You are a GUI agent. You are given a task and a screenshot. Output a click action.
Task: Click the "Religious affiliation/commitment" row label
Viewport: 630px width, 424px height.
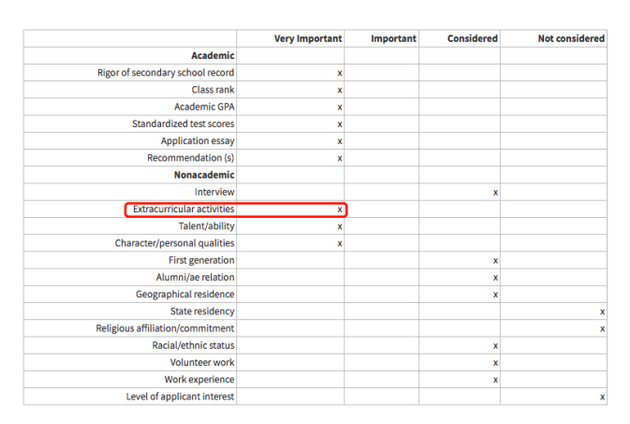click(x=165, y=328)
